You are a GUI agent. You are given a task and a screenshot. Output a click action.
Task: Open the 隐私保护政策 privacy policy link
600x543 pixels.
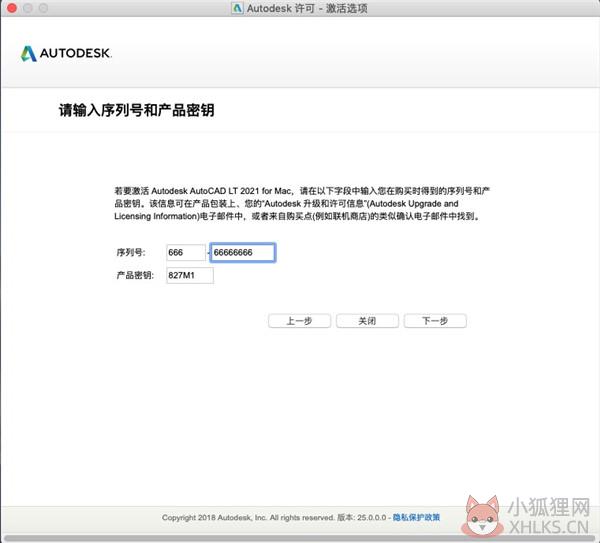point(416,517)
